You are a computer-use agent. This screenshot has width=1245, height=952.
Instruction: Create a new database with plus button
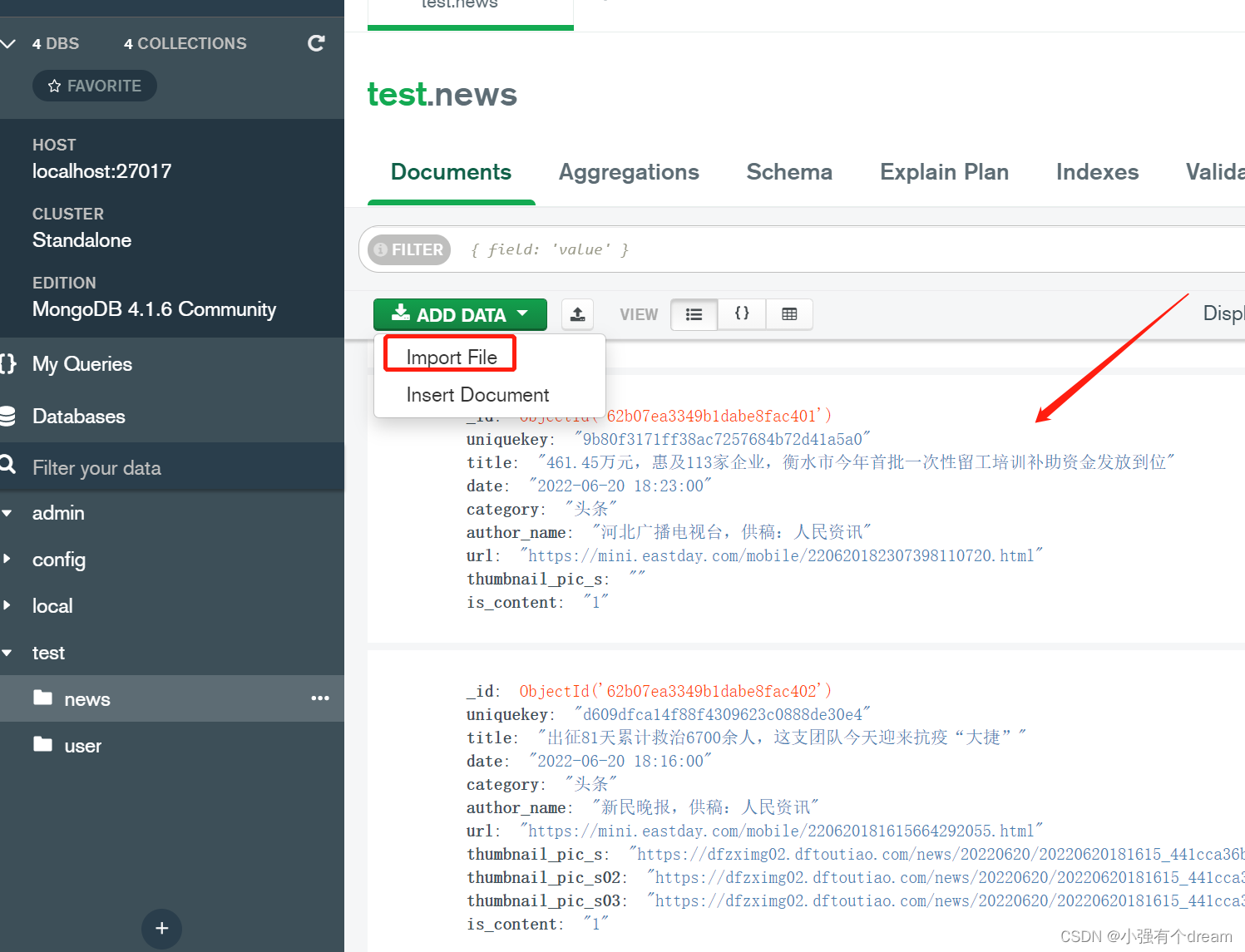click(161, 928)
